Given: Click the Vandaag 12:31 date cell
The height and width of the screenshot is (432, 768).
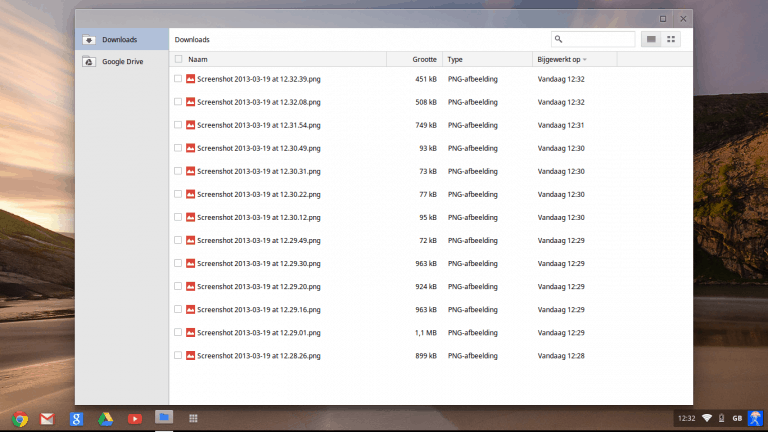Looking at the screenshot, I should [561, 125].
